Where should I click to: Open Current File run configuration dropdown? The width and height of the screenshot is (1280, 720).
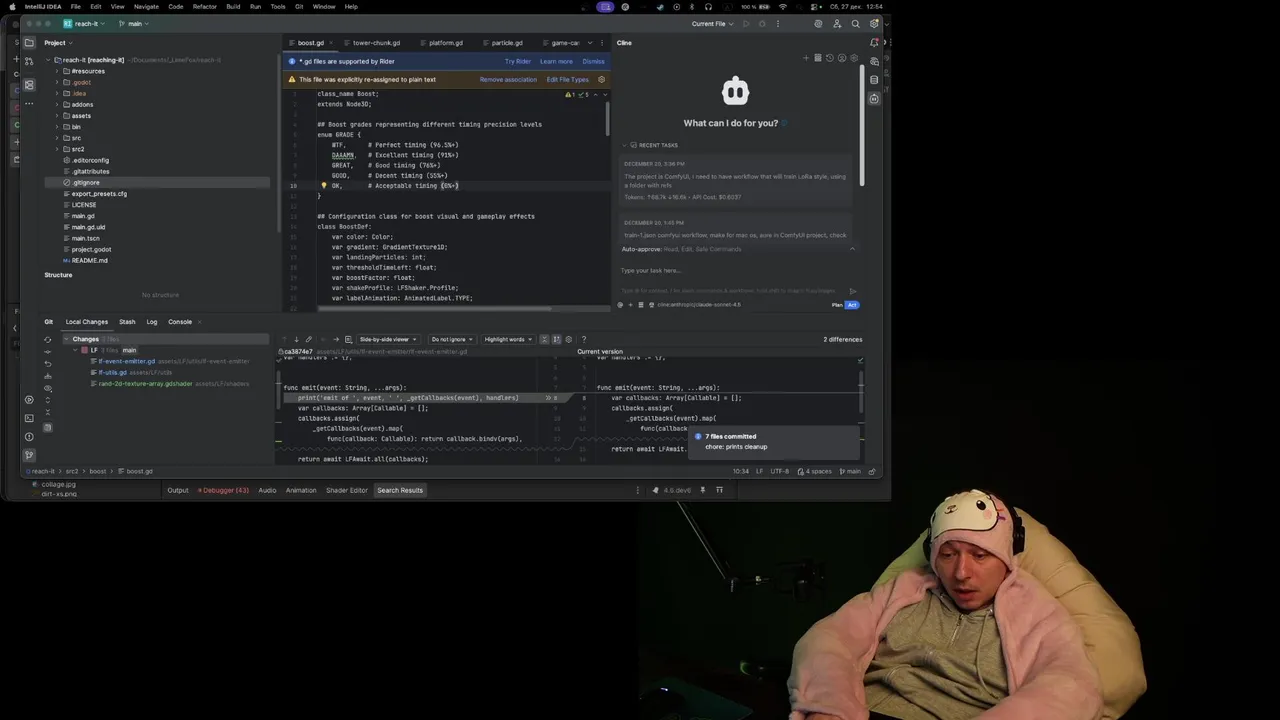[712, 24]
